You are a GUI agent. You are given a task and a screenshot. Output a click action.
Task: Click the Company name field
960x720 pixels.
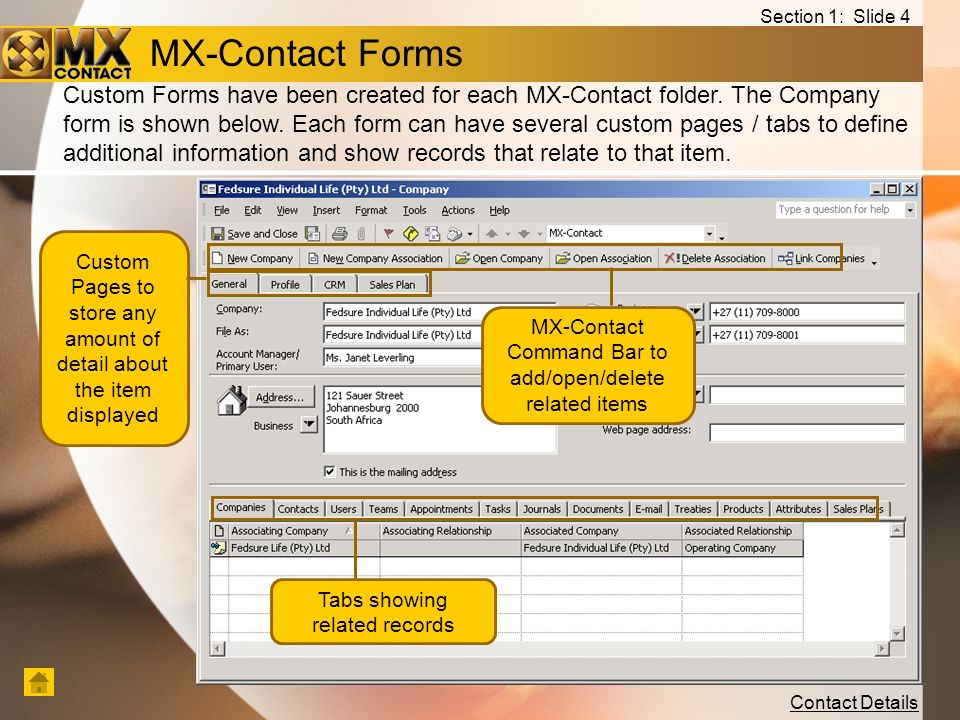(x=439, y=312)
